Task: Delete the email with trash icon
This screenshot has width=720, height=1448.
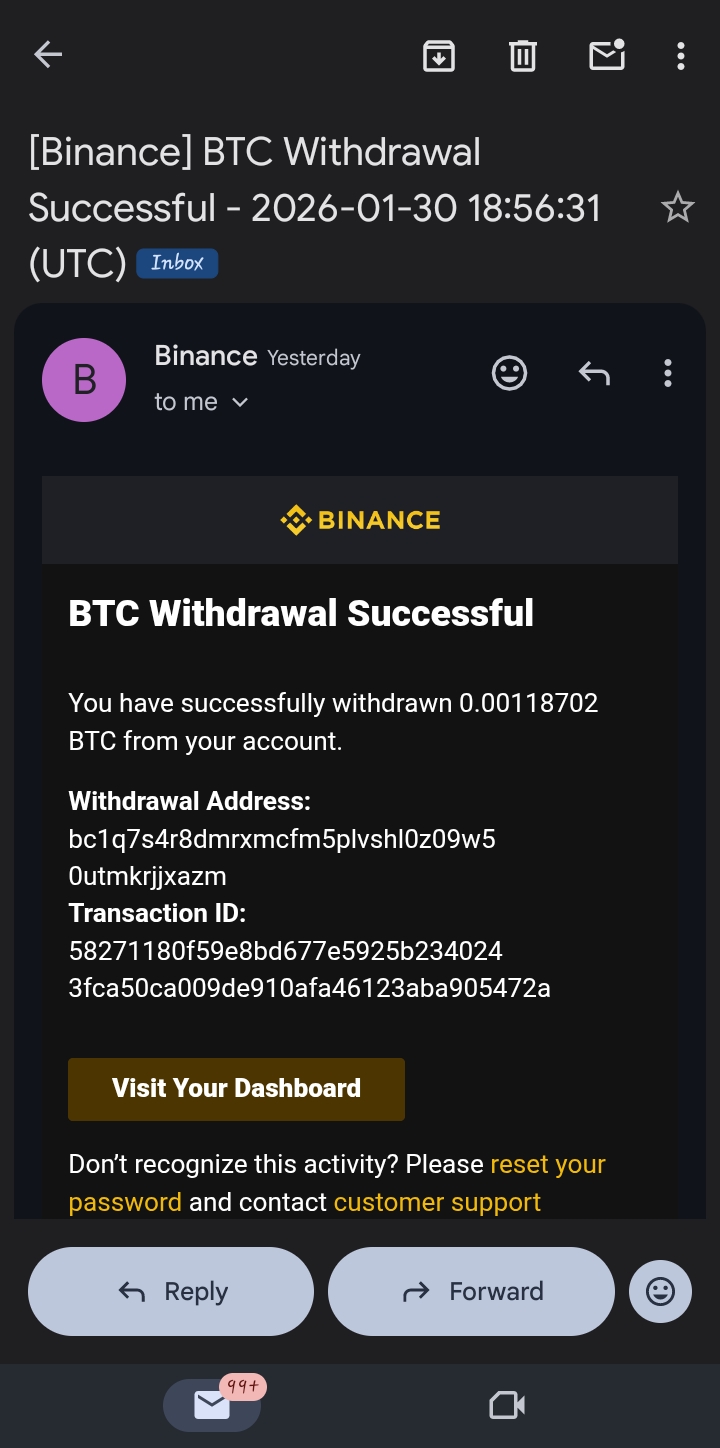Action: [x=523, y=56]
